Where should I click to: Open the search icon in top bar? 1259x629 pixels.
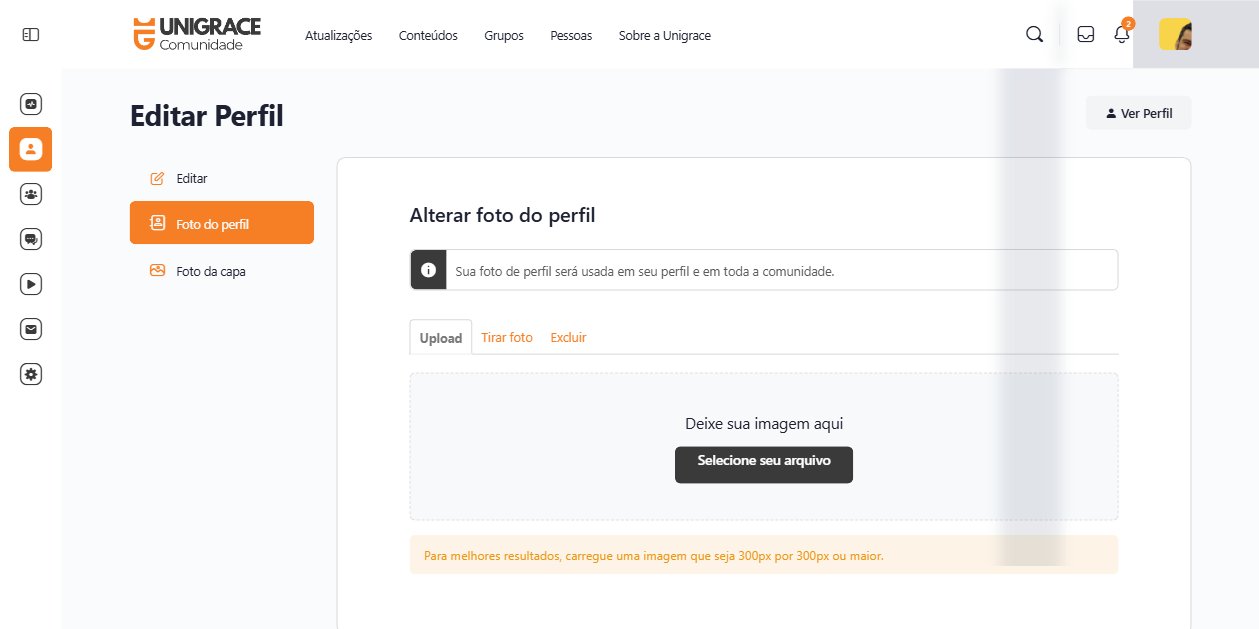[x=1033, y=33]
